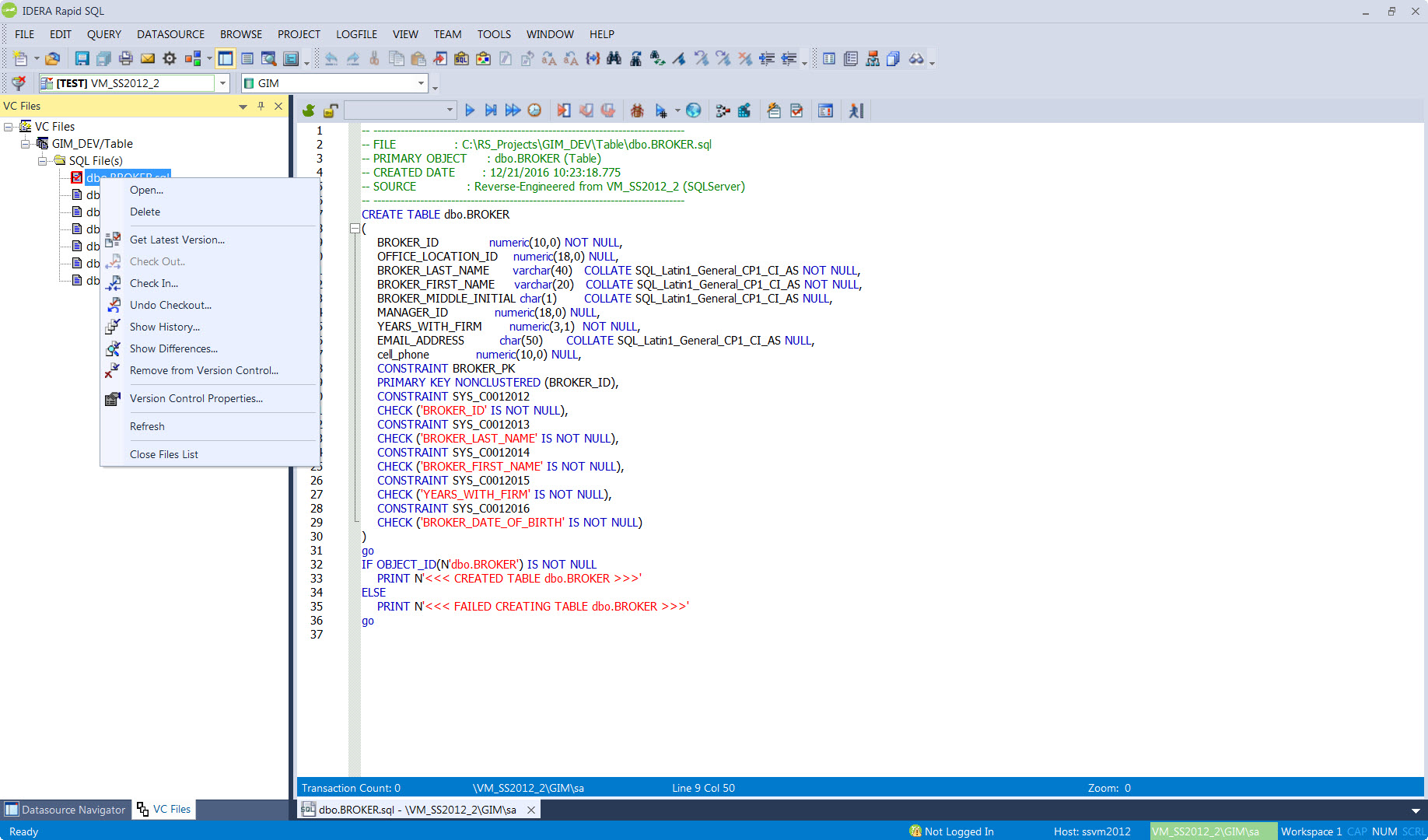The image size is (1428, 840).
Task: Open the PROJECT menu
Action: (299, 34)
